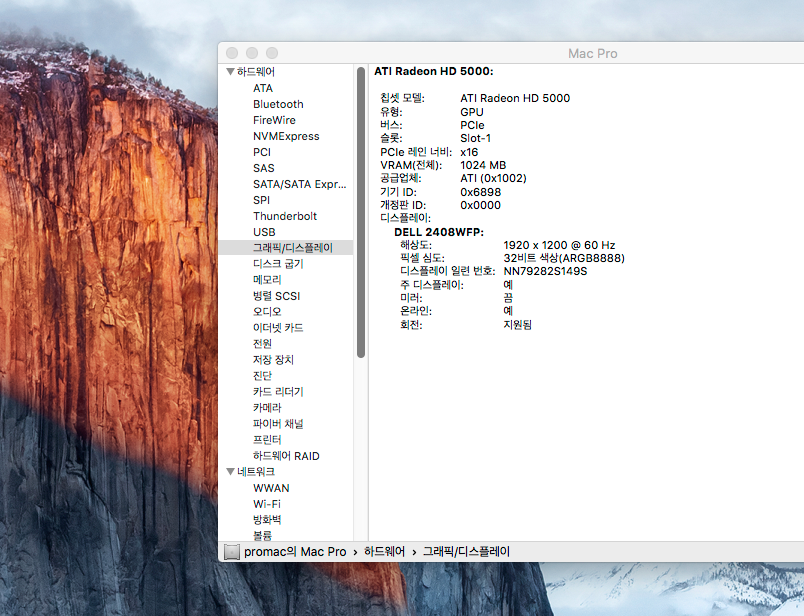Screen dimensions: 804x616
Task: Select the ATI Radeon HD 5000 header
Action: click(x=433, y=72)
